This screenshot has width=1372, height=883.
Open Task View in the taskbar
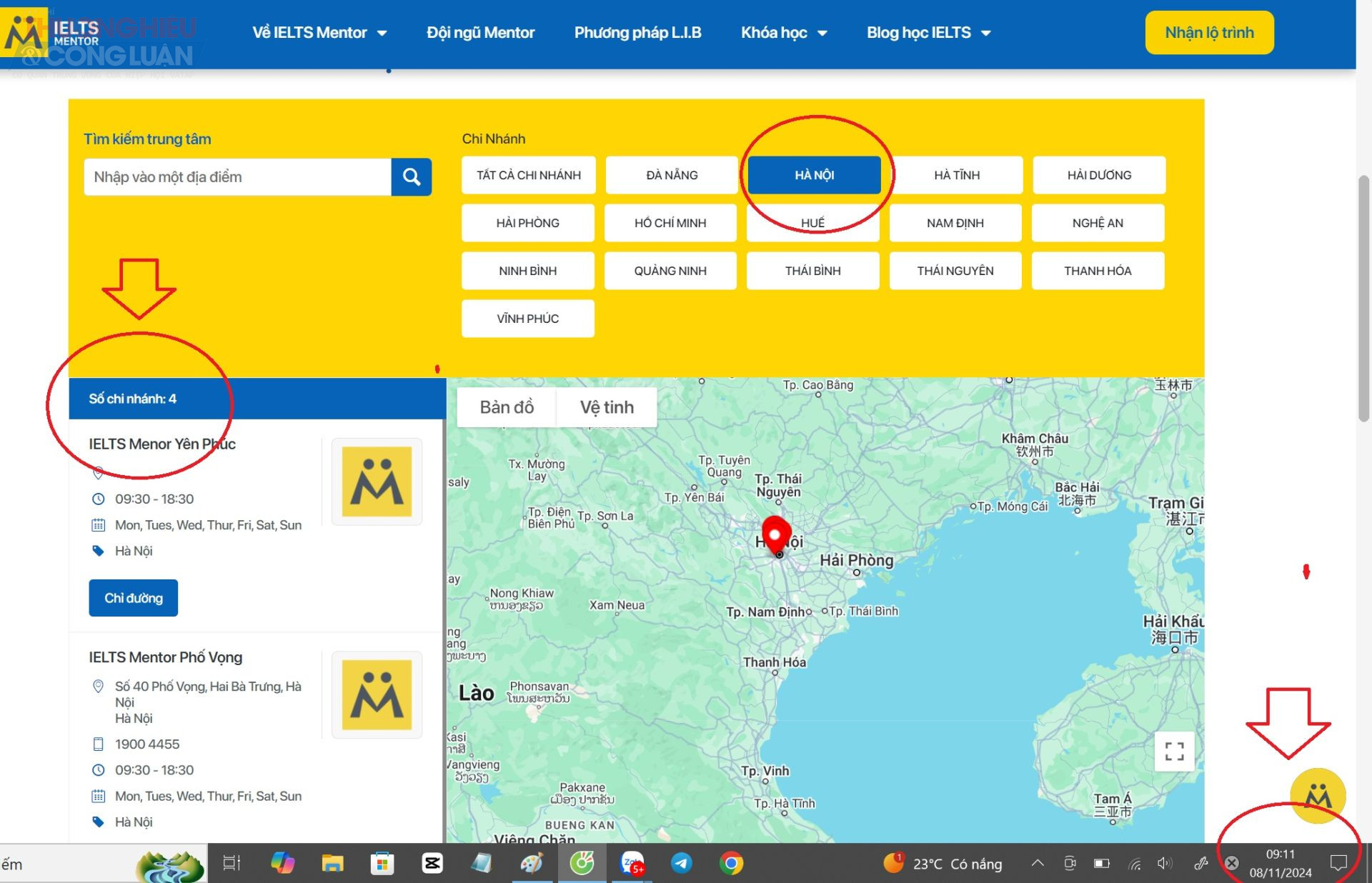point(232,863)
